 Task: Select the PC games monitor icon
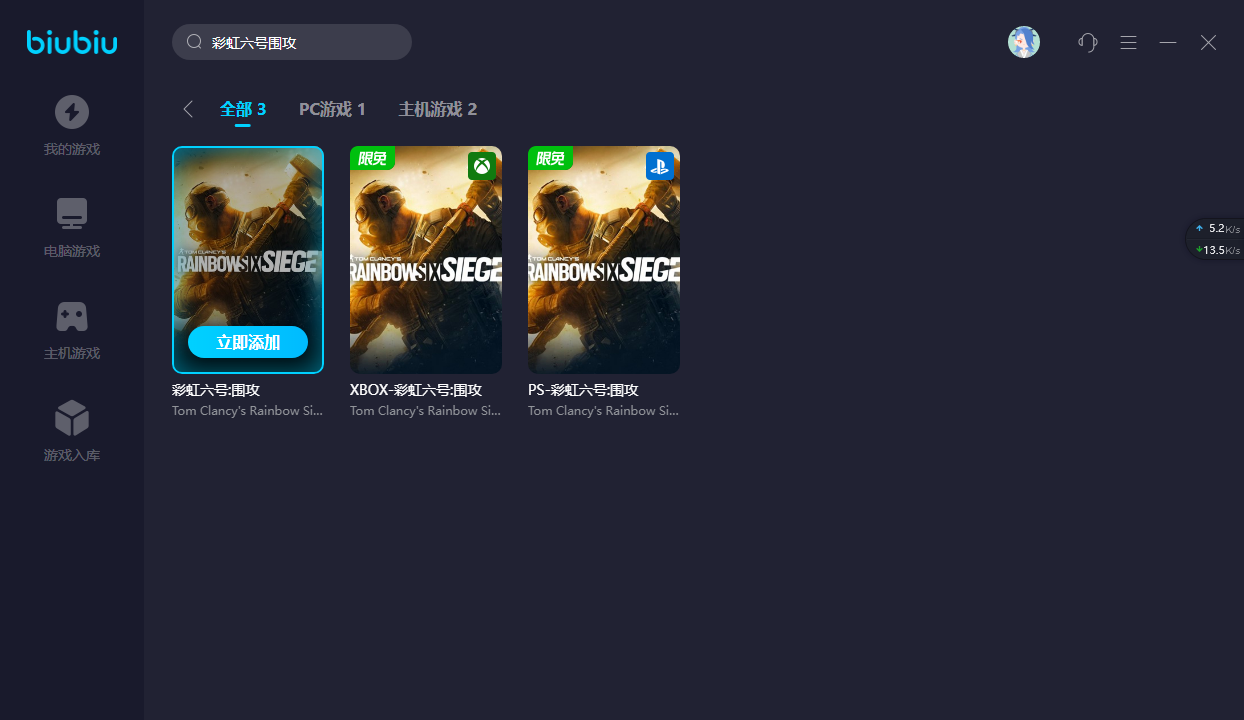click(71, 214)
